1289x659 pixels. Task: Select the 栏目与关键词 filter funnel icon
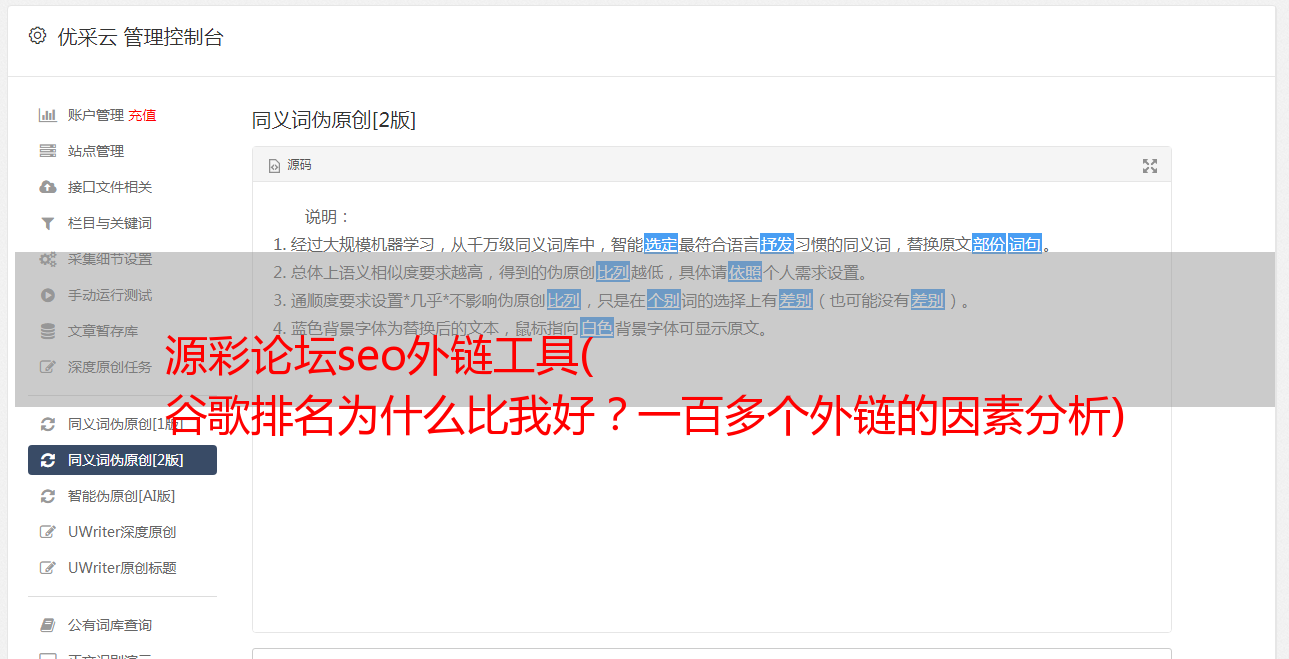(47, 223)
